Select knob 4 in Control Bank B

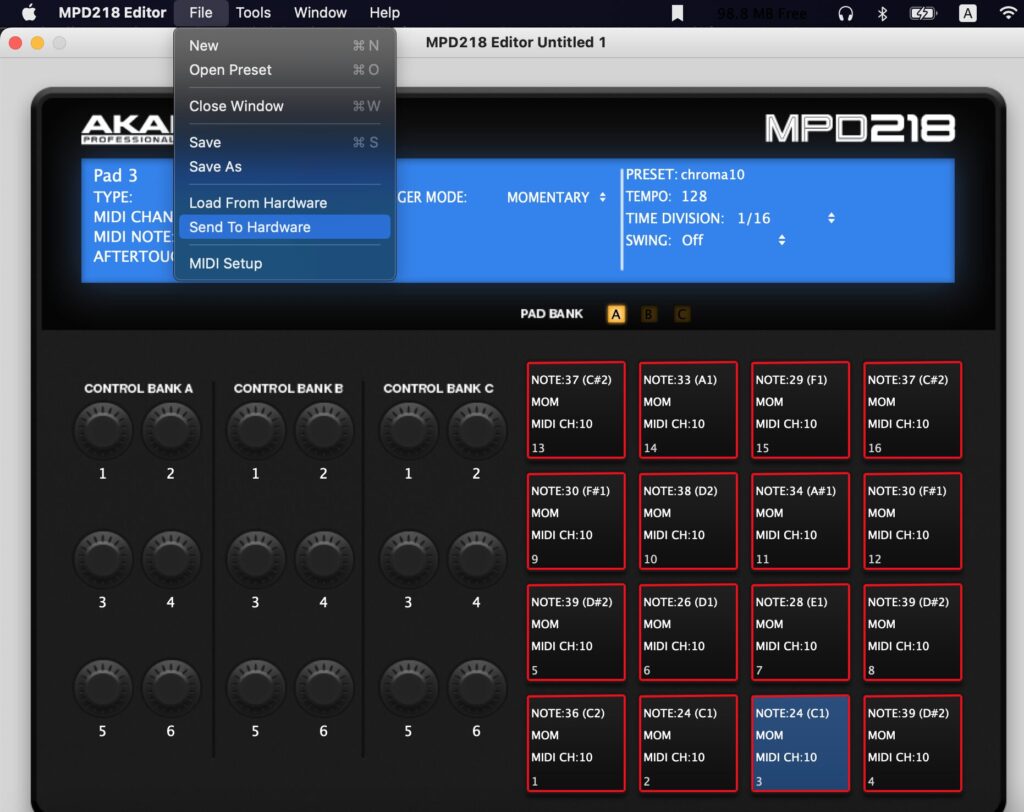(x=323, y=559)
